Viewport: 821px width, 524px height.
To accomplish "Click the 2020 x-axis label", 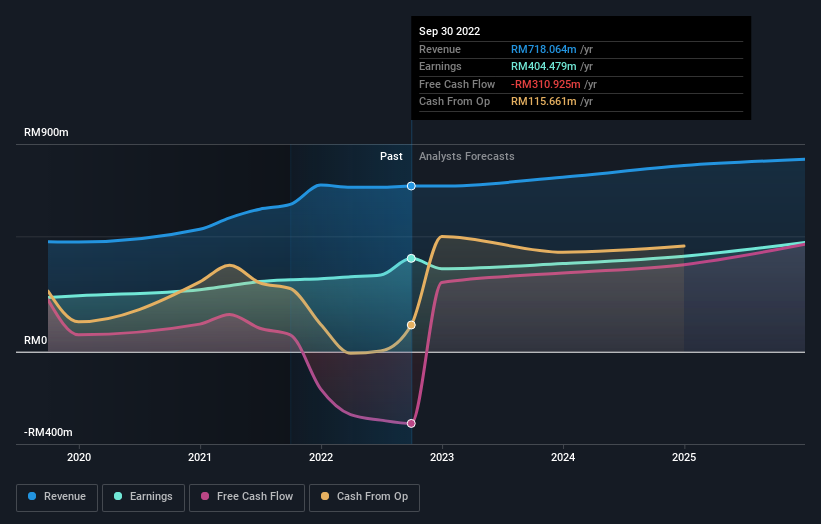I will coord(79,457).
